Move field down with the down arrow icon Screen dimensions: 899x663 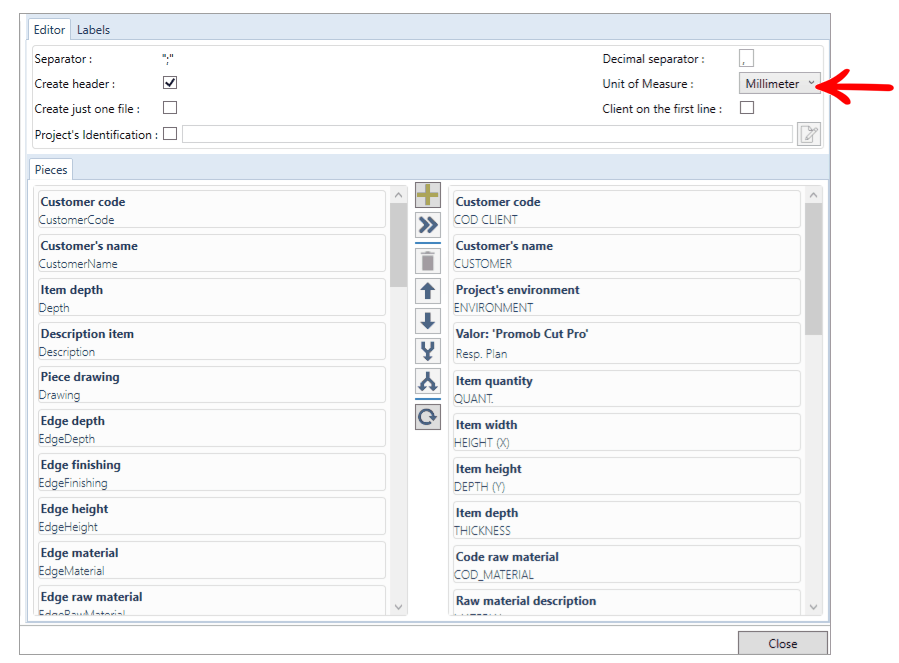(x=428, y=321)
